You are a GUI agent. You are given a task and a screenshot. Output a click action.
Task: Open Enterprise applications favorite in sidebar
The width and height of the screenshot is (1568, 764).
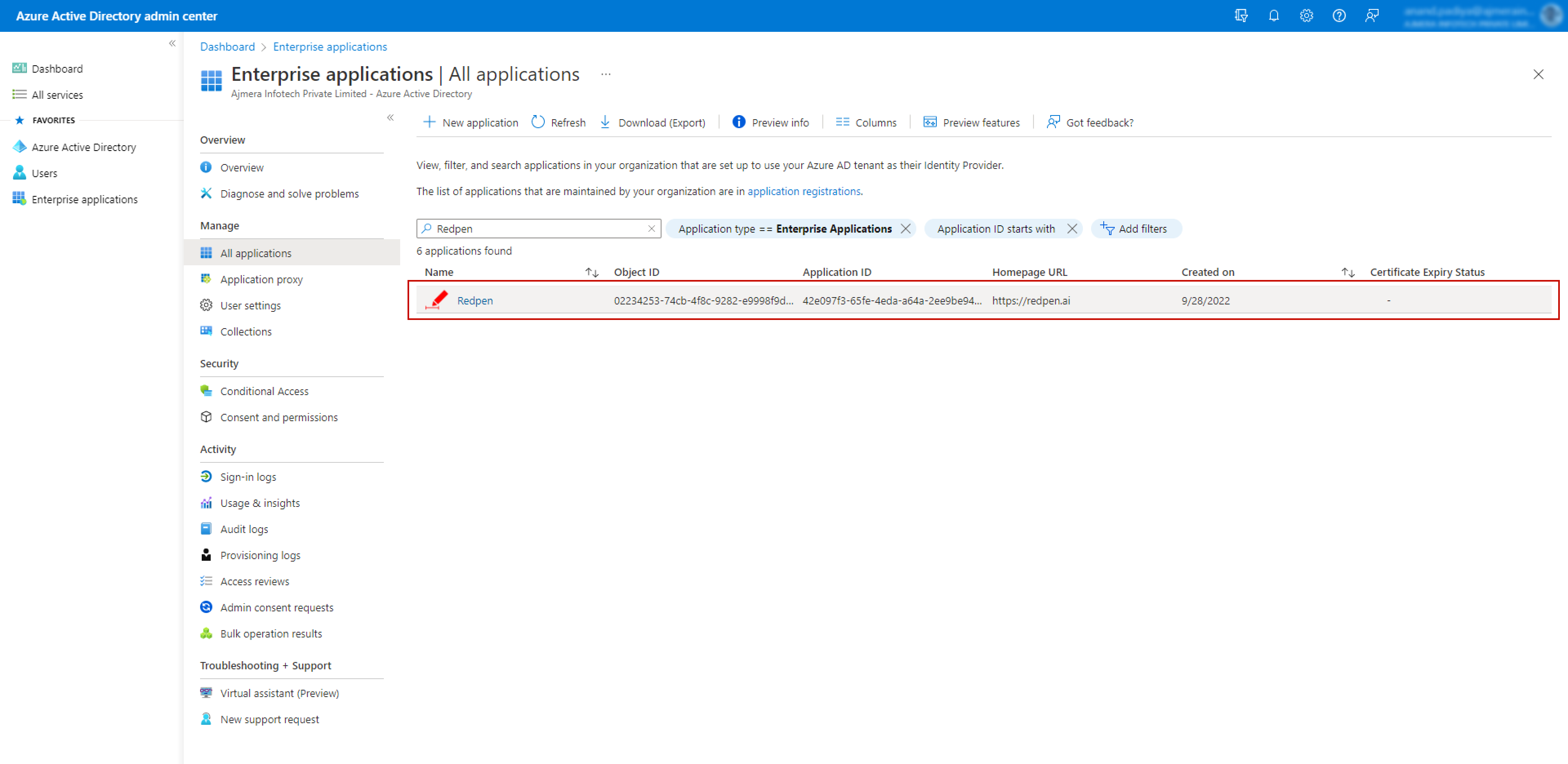(85, 200)
